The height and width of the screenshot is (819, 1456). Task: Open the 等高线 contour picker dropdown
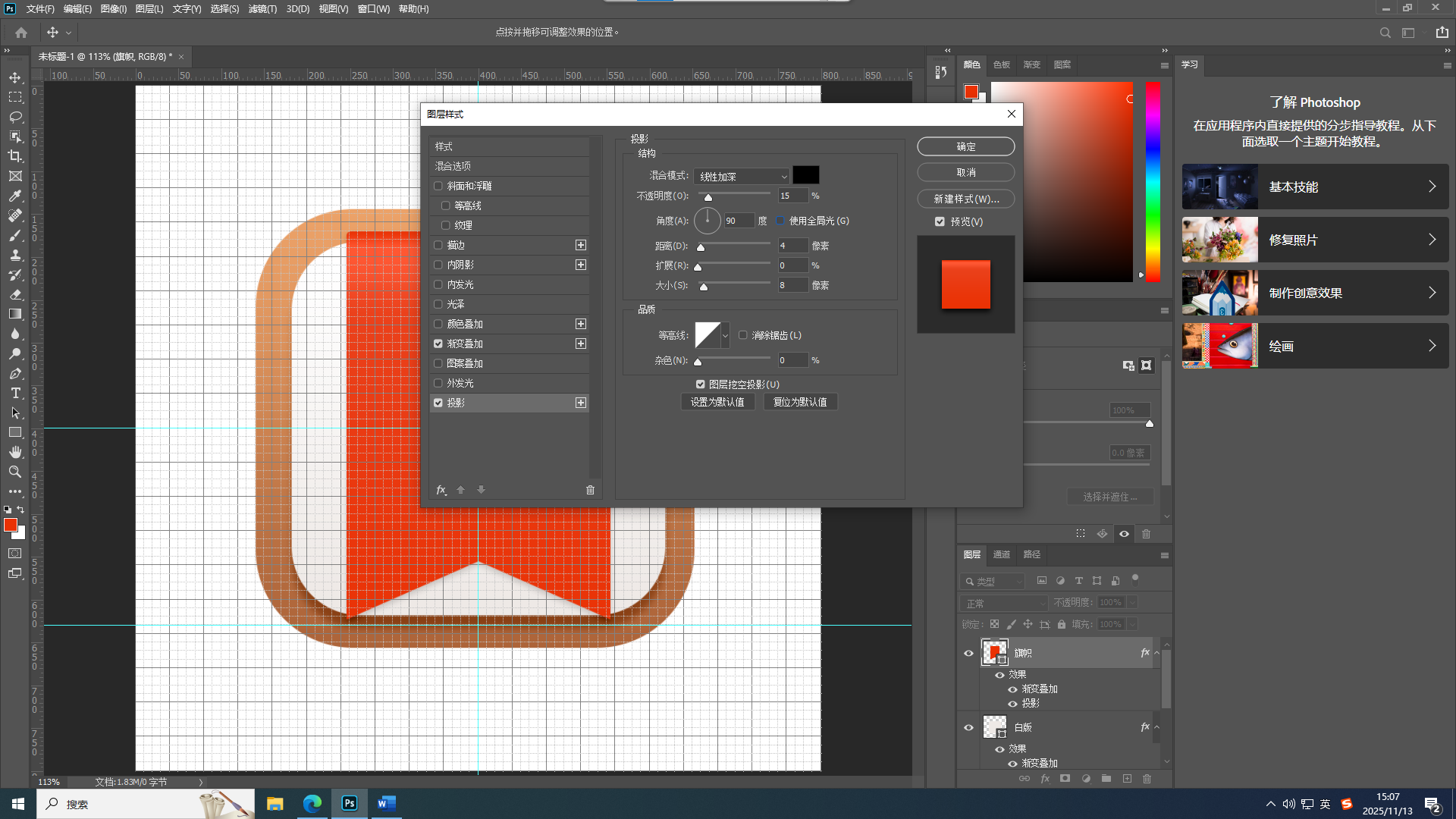tap(725, 335)
